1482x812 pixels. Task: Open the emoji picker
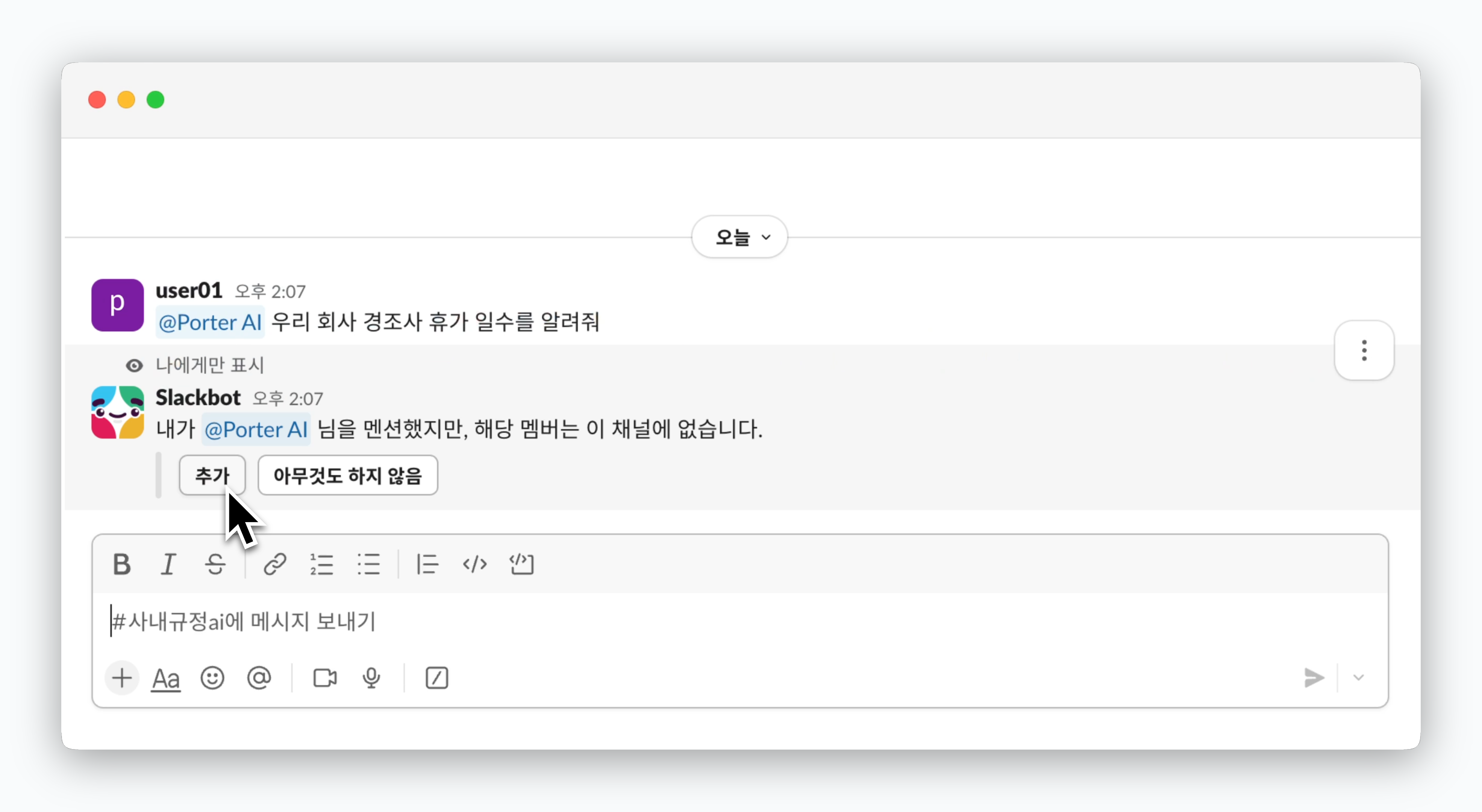pos(212,678)
